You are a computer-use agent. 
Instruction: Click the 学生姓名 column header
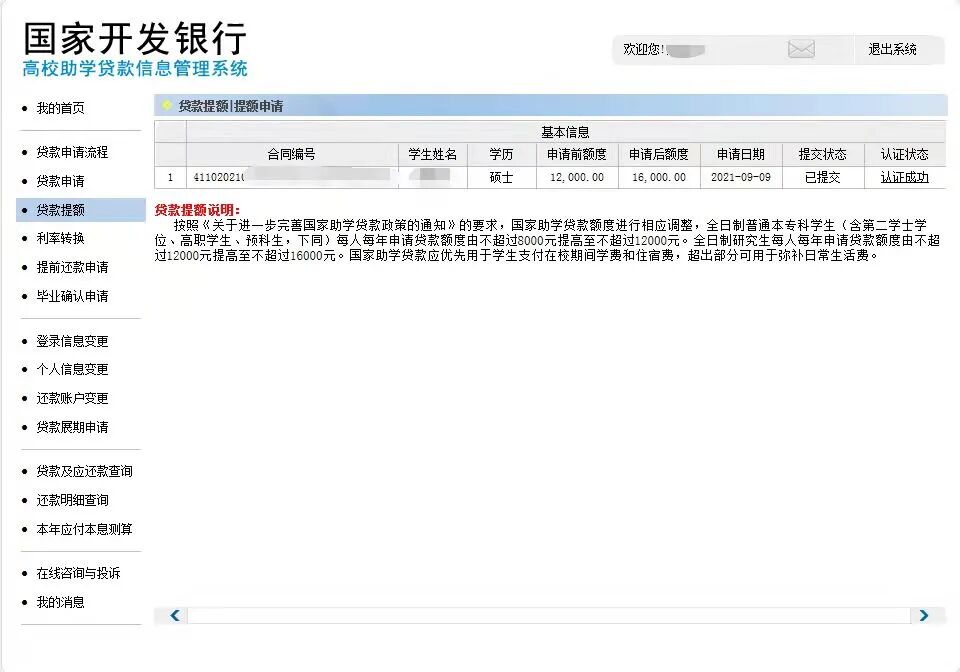pos(432,154)
